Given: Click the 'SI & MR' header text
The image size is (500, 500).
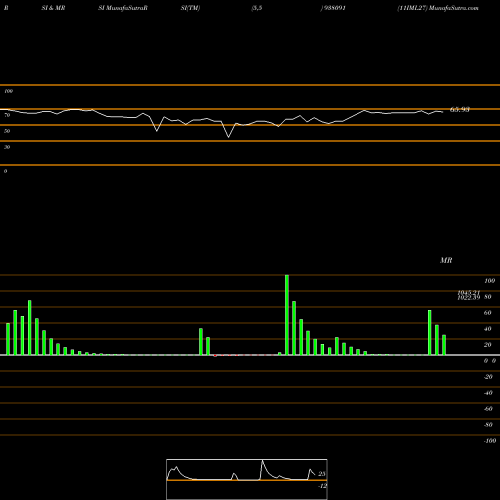Looking at the screenshot, I should coord(53,8).
